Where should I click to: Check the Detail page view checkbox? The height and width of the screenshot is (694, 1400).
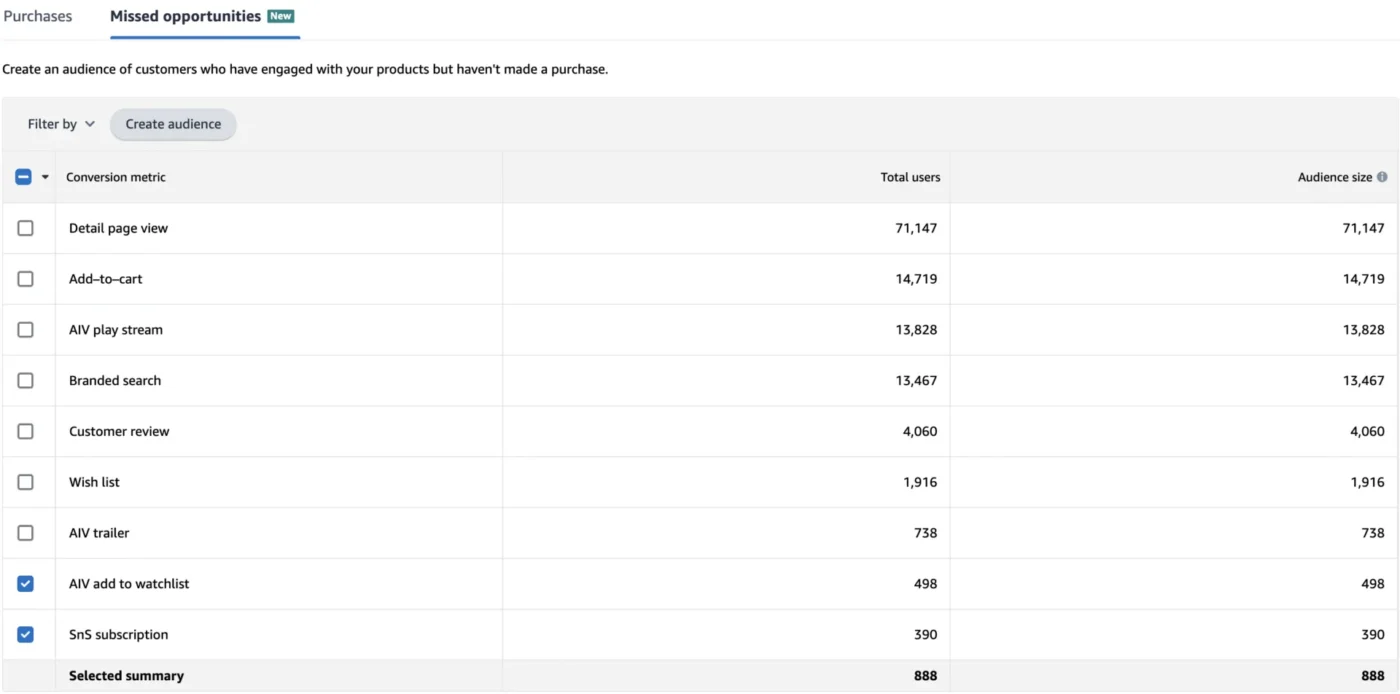[27, 227]
